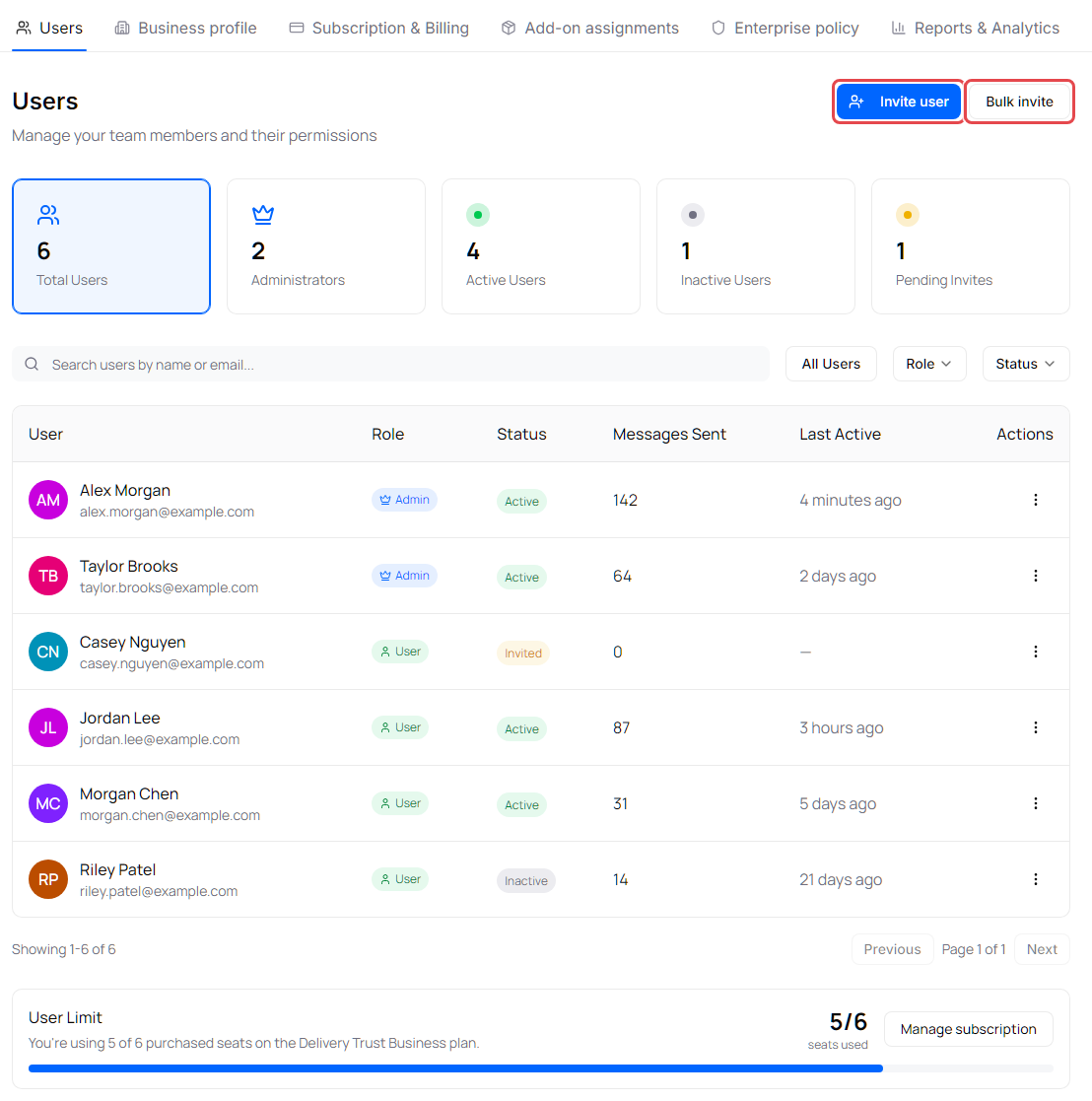Expand the Status filter dropdown
The image size is (1092, 1101).
tap(1026, 364)
